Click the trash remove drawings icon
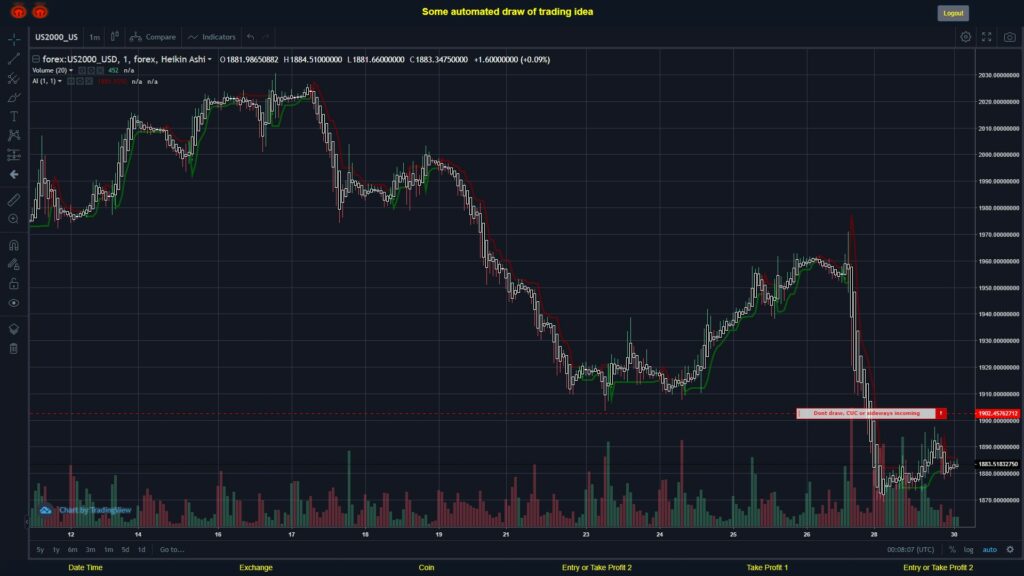Screen dimensions: 1024x576 (14, 349)
